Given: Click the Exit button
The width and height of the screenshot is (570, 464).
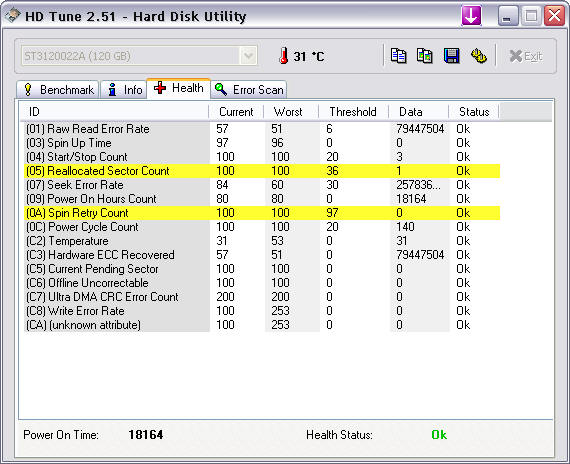Looking at the screenshot, I should point(526,56).
